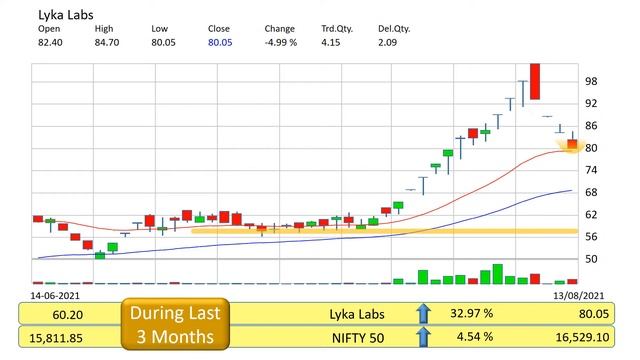Image resolution: width=640 pixels, height=360 pixels.
Task: Select the Low value 80.05
Action: point(163,42)
